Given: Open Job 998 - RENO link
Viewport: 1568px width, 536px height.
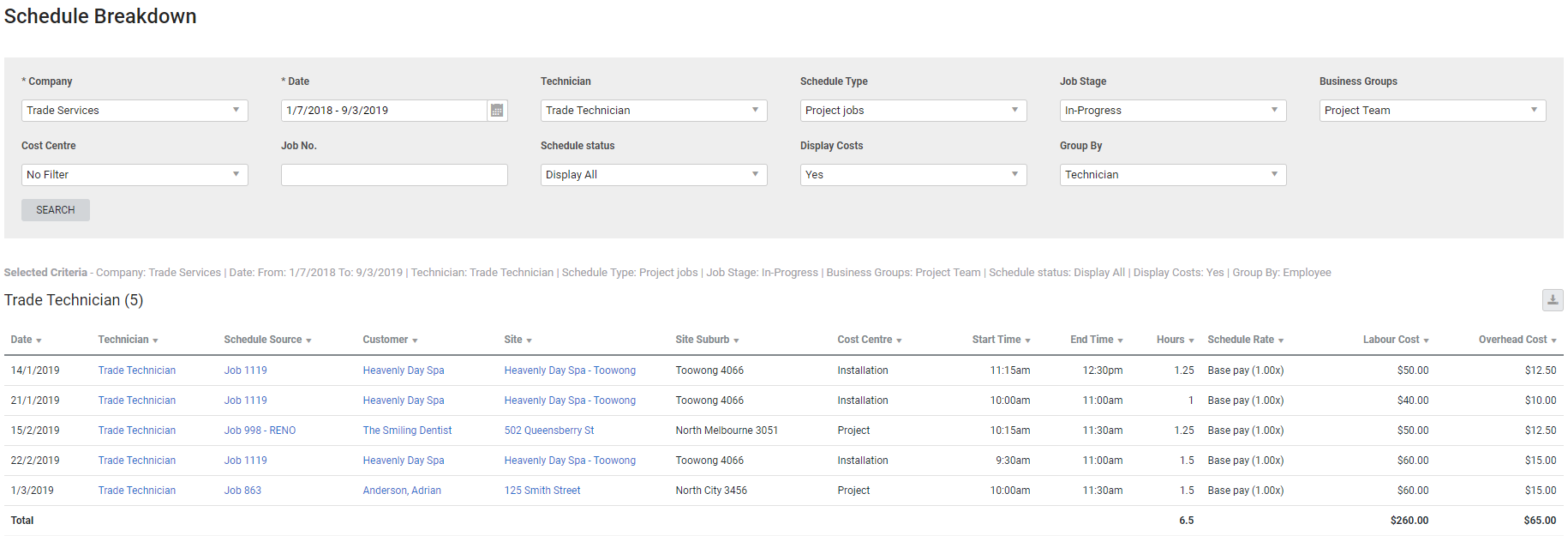Looking at the screenshot, I should pyautogui.click(x=260, y=431).
